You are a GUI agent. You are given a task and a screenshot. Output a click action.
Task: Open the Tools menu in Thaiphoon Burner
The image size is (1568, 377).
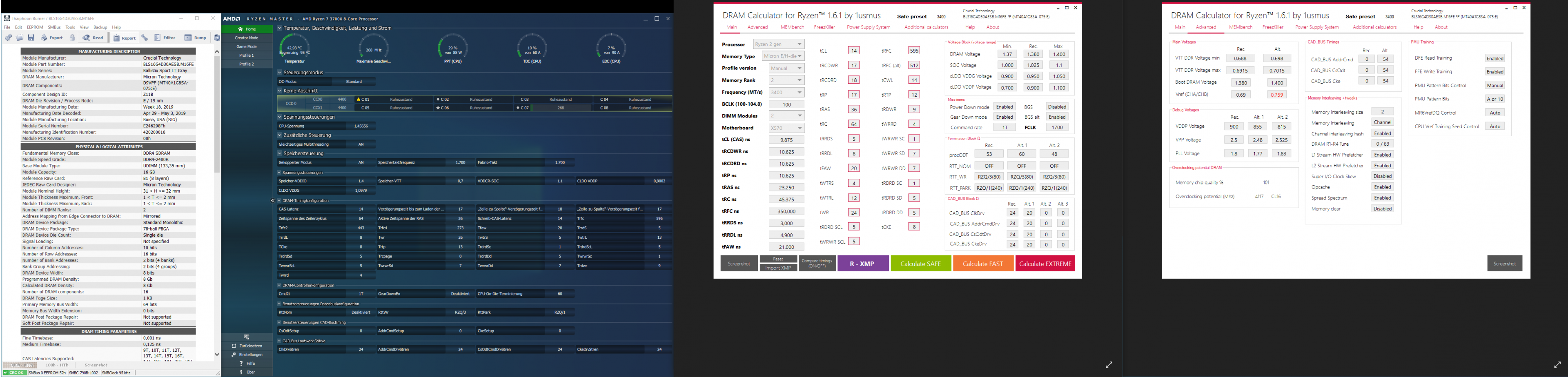pos(71,27)
